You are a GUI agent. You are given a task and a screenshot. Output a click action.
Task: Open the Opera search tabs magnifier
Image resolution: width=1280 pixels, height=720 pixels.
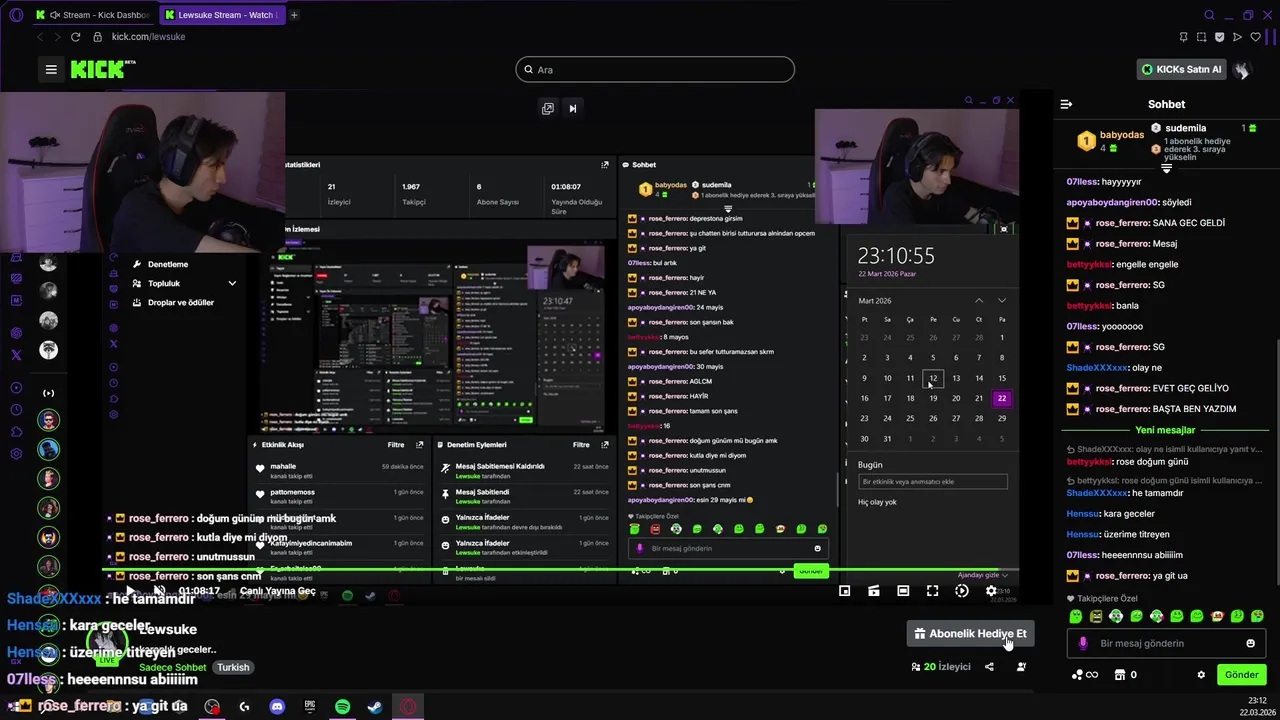tap(1209, 15)
